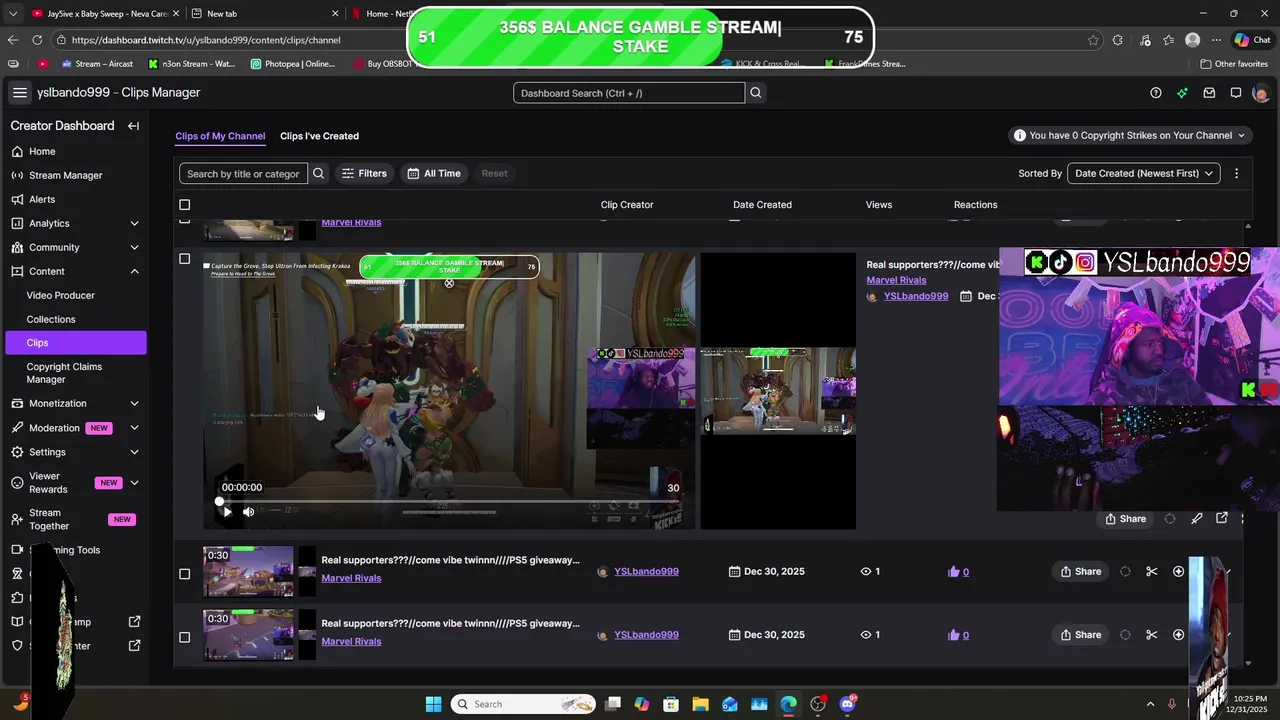This screenshot has width=1280, height=720.
Task: Open the whispers chat bubble icon
Action: 1236,93
